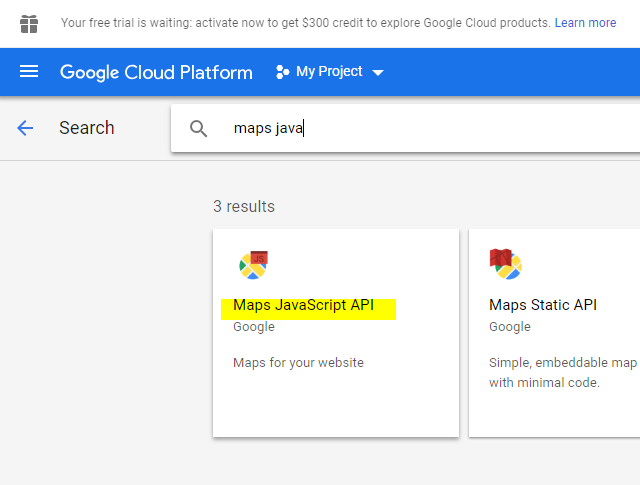This screenshot has width=640, height=485.
Task: Click the search field containing maps java
Action: coord(405,128)
